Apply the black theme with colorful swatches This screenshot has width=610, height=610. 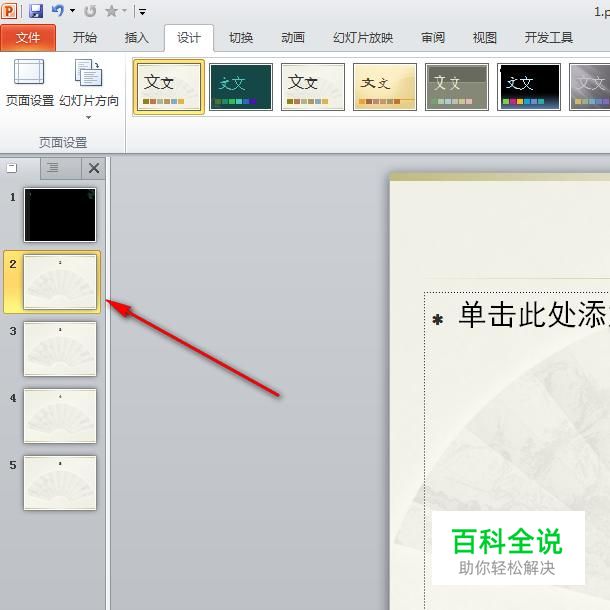(529, 87)
